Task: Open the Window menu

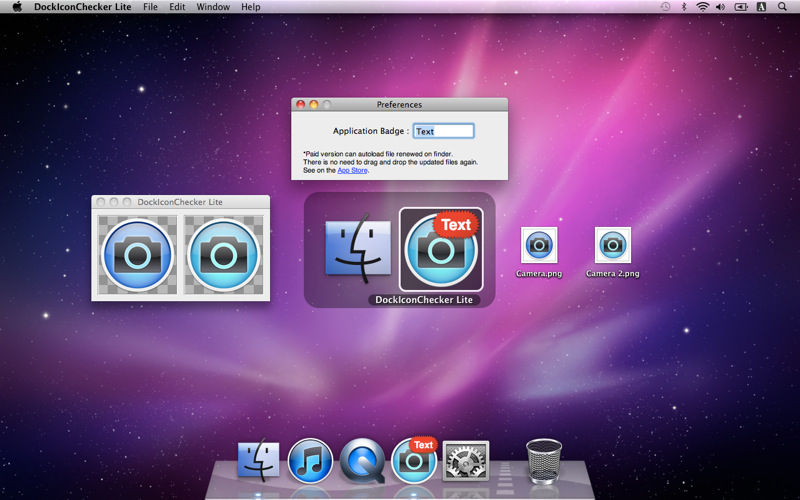Action: coord(213,7)
